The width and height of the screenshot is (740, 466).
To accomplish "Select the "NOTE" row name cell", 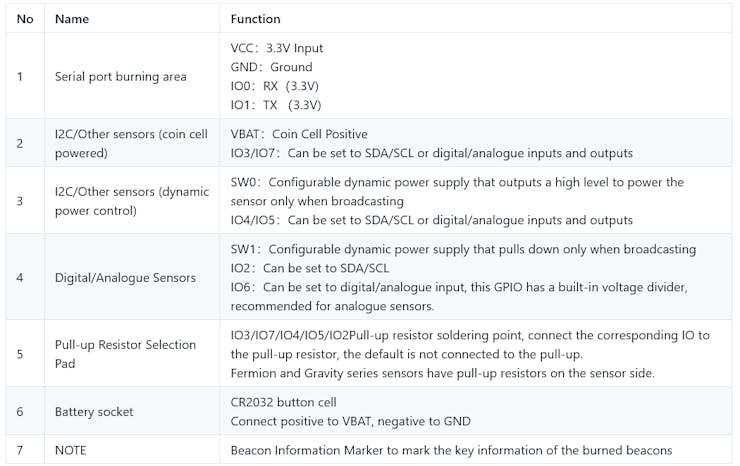I will coord(71,450).
